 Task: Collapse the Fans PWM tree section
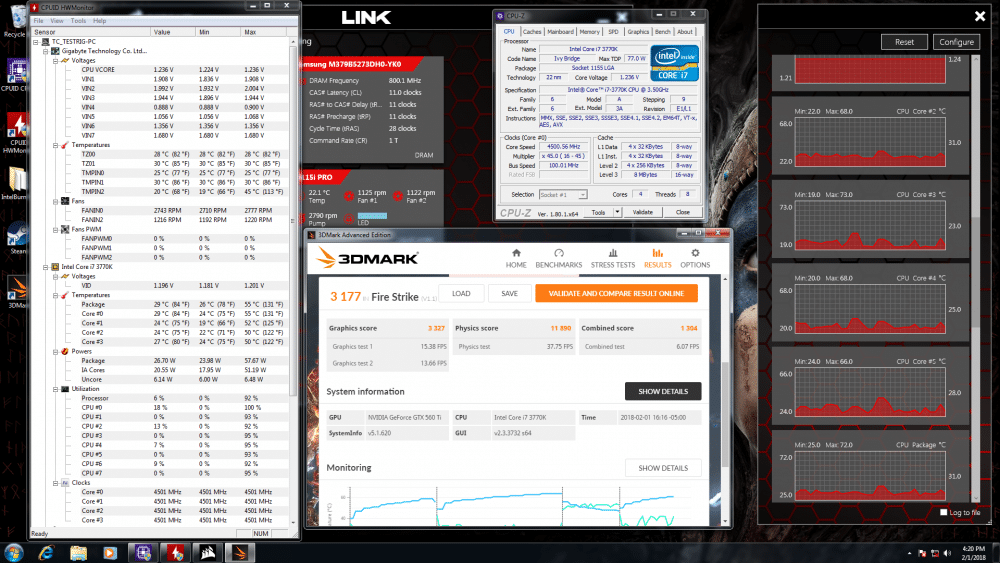pyautogui.click(x=55, y=230)
